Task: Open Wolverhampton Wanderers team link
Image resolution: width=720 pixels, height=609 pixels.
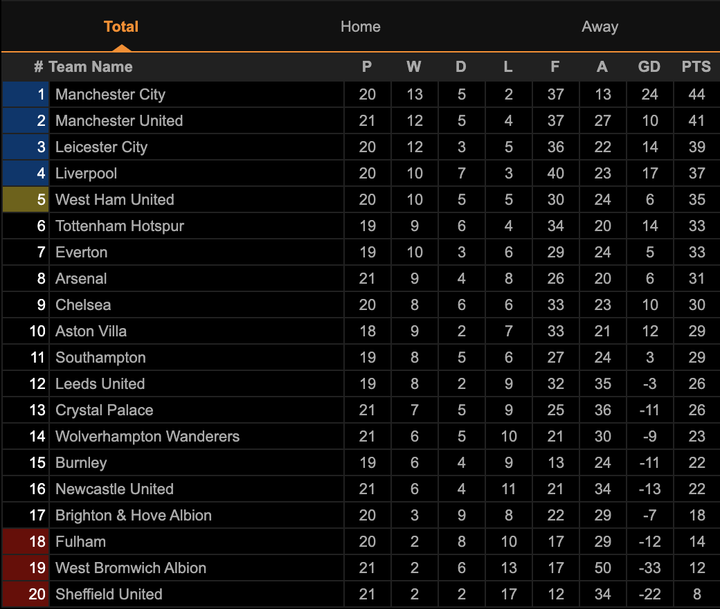Action: pos(147,436)
